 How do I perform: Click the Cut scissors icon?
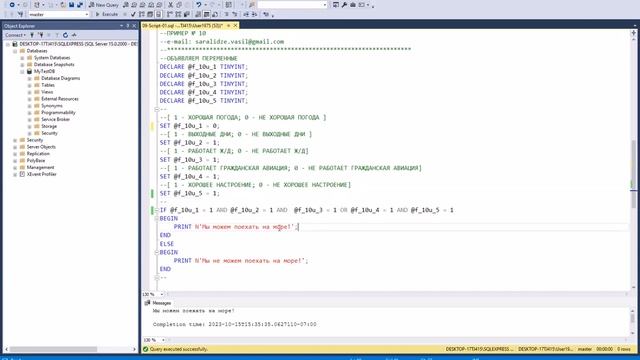pos(170,5)
